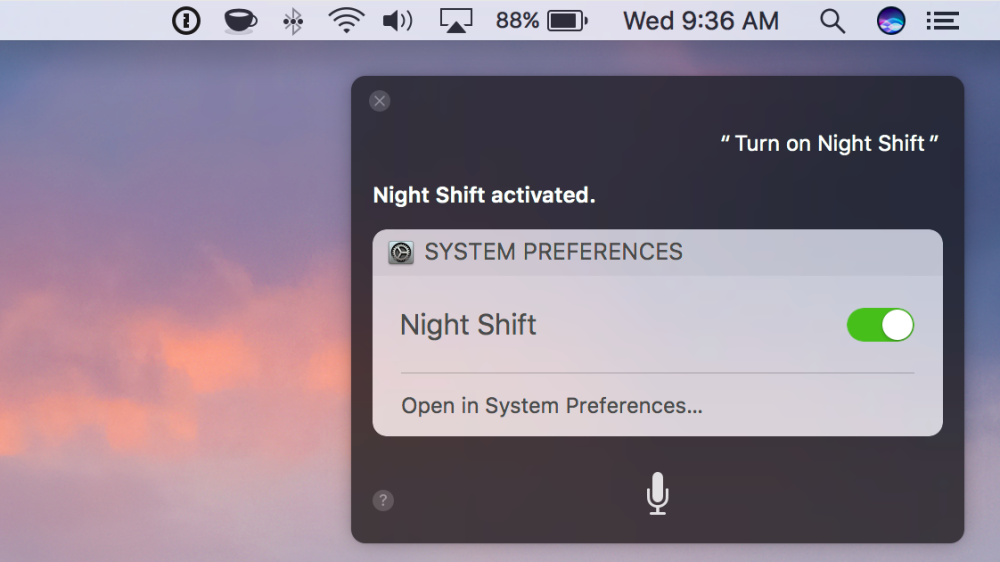
Task: Click the coffee cup Caffeine icon
Action: coord(240,21)
